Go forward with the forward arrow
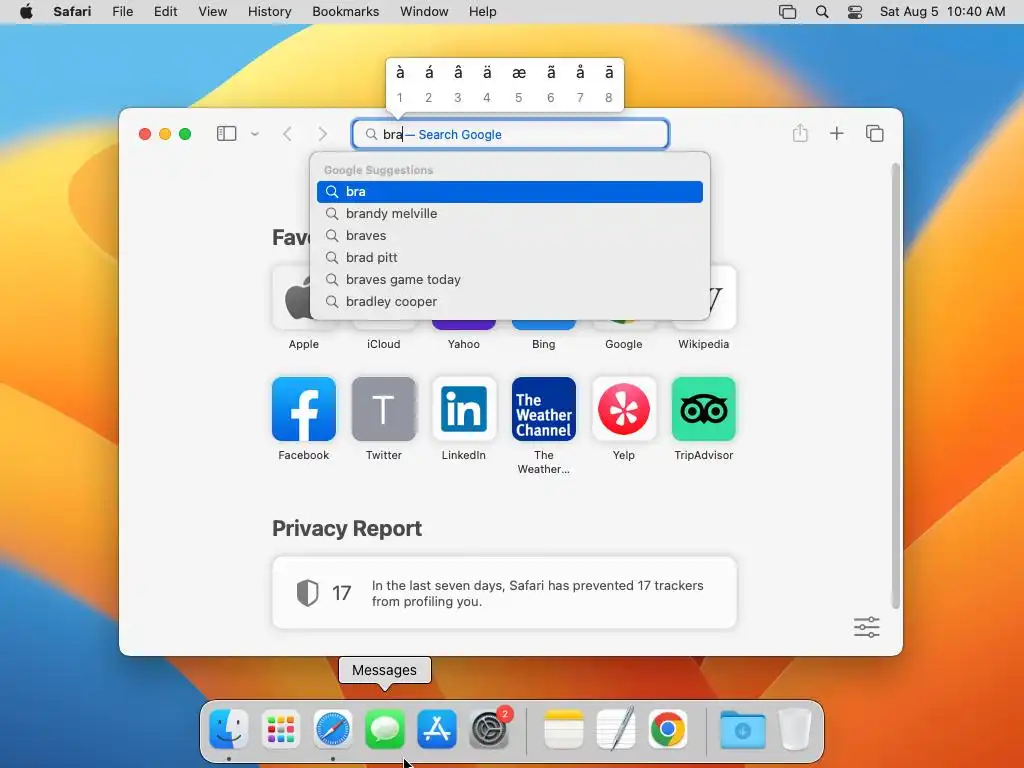 323,134
